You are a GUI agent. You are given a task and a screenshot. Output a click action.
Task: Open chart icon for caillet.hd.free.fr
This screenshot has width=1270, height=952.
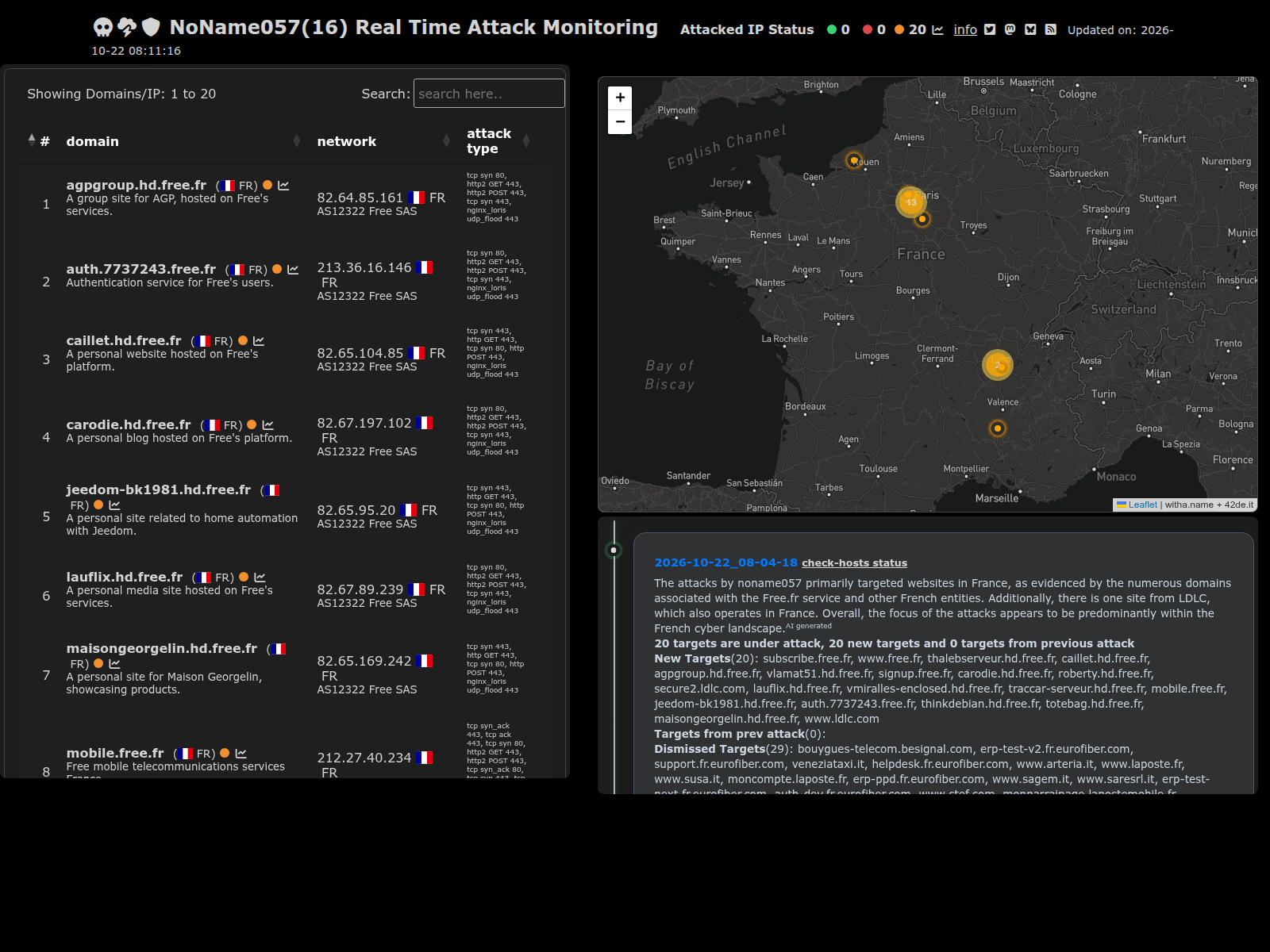click(x=259, y=340)
